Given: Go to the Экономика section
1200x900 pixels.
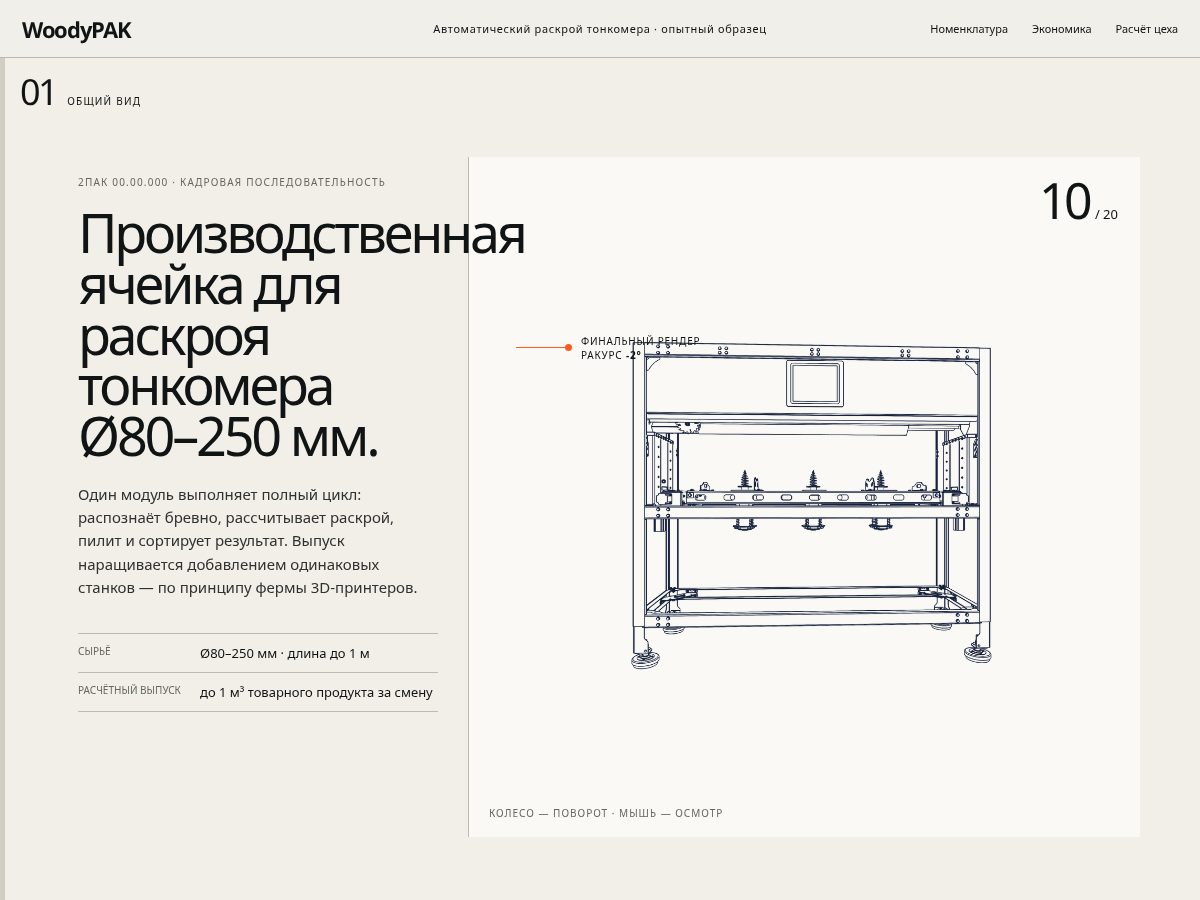Looking at the screenshot, I should click(1062, 29).
